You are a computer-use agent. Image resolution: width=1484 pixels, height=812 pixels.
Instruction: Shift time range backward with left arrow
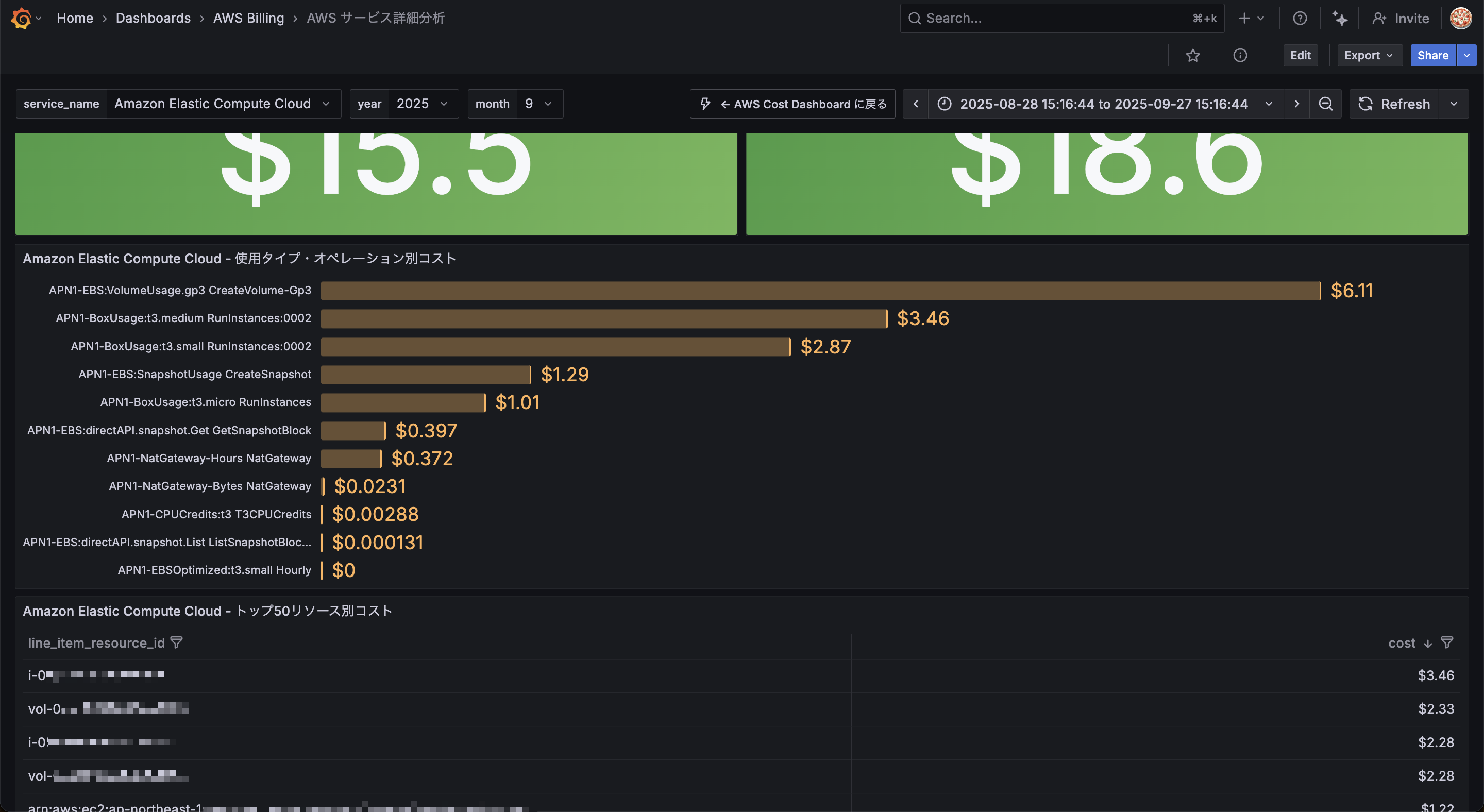coord(916,104)
